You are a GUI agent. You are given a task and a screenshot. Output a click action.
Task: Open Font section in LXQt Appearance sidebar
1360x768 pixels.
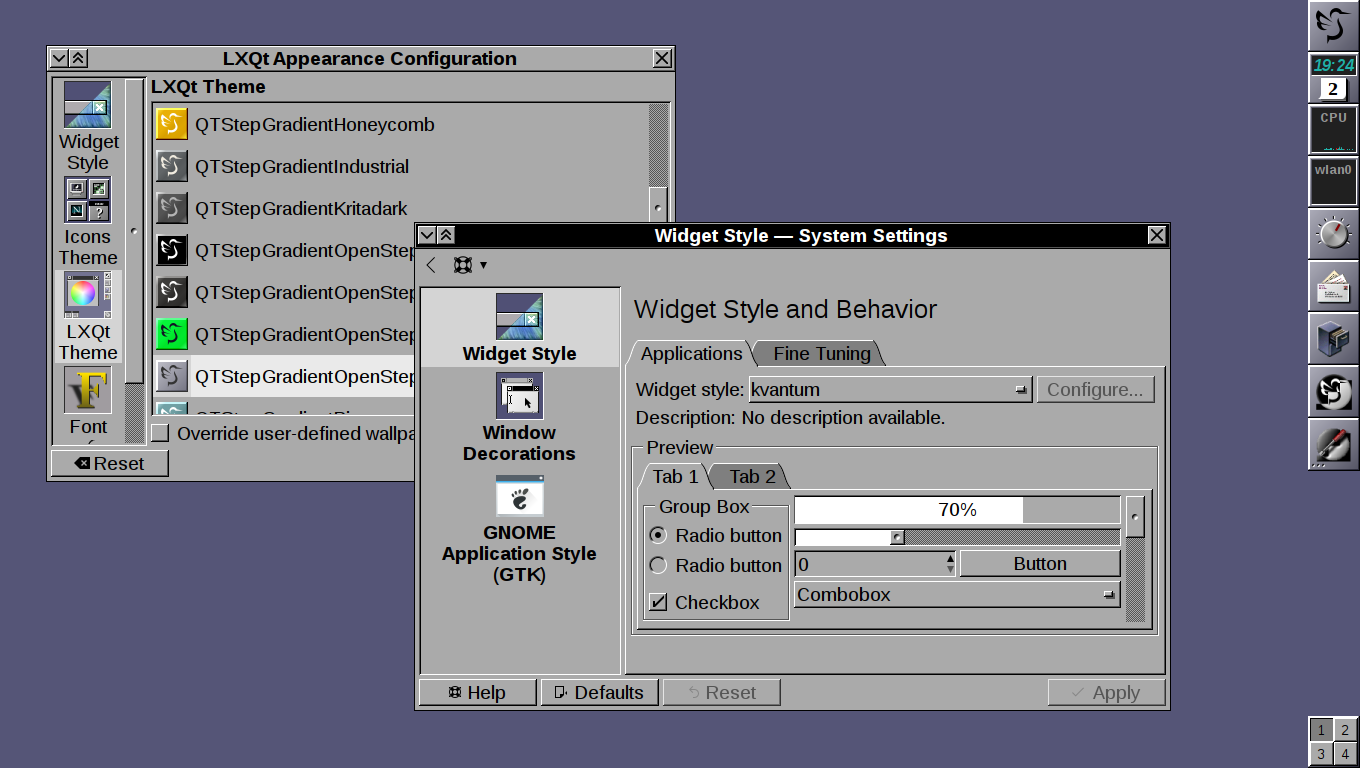[x=88, y=404]
